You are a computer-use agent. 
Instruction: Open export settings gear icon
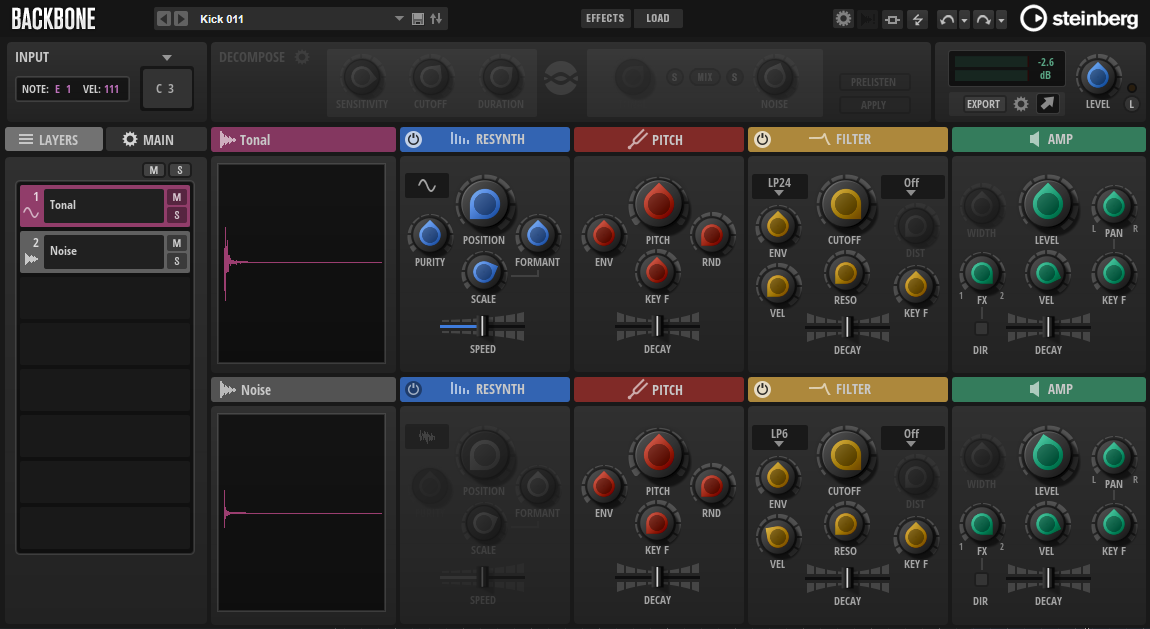pyautogui.click(x=1021, y=104)
